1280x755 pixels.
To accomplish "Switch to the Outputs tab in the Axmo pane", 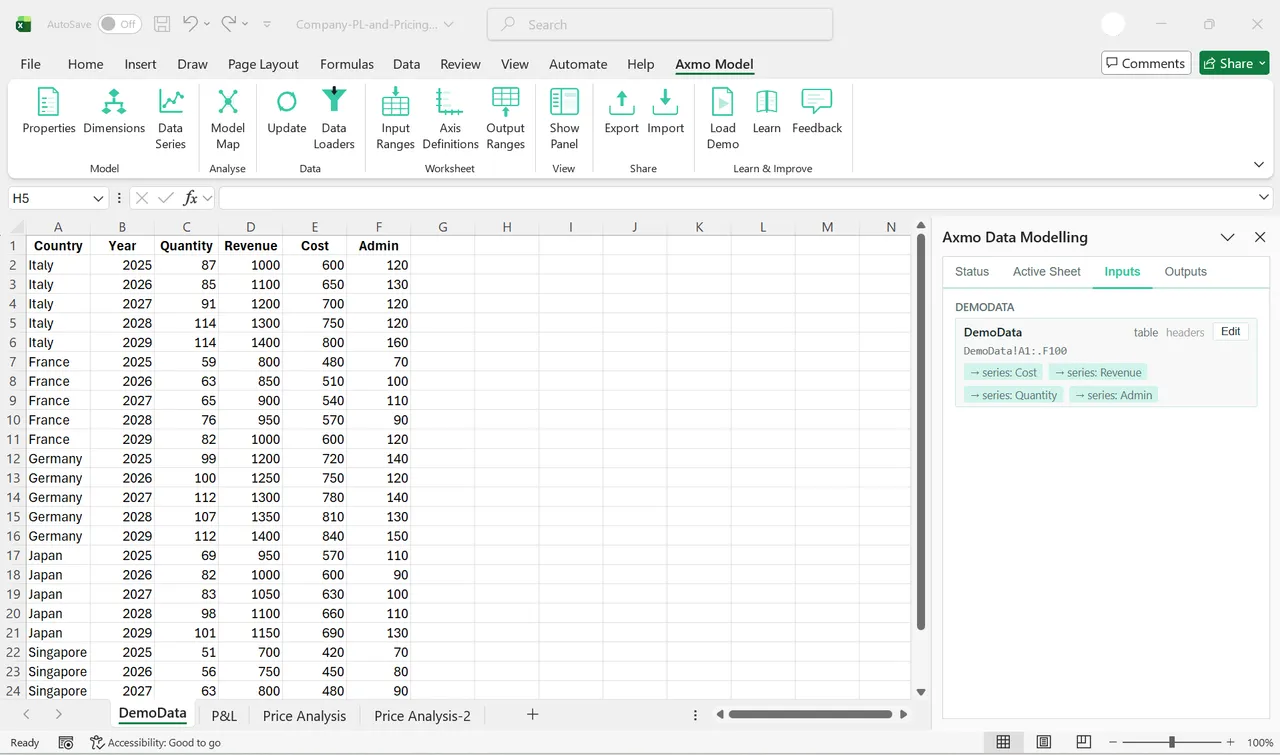I will [x=1186, y=271].
